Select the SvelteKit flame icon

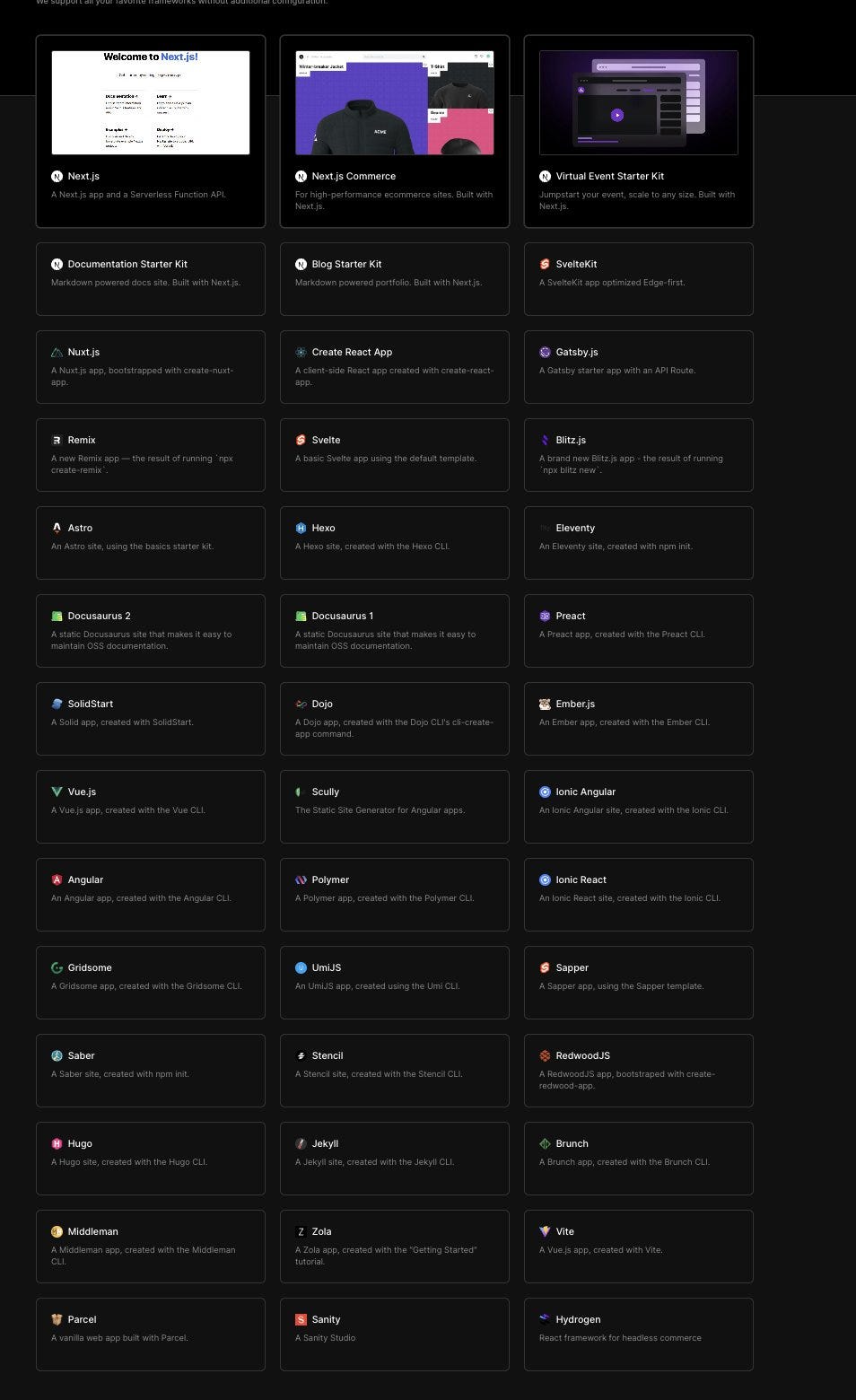pos(545,264)
